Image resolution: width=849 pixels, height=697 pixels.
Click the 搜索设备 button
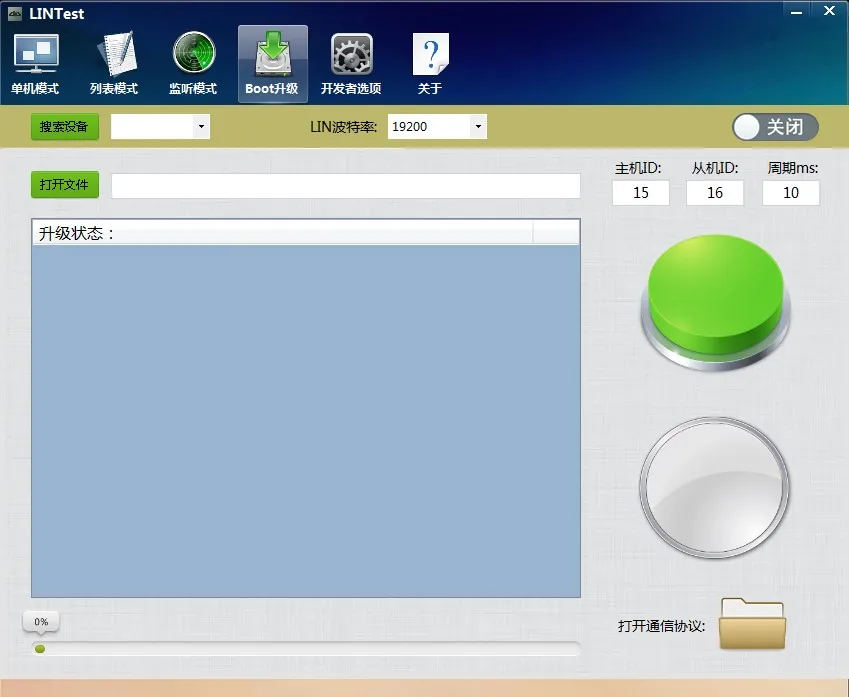coord(64,127)
